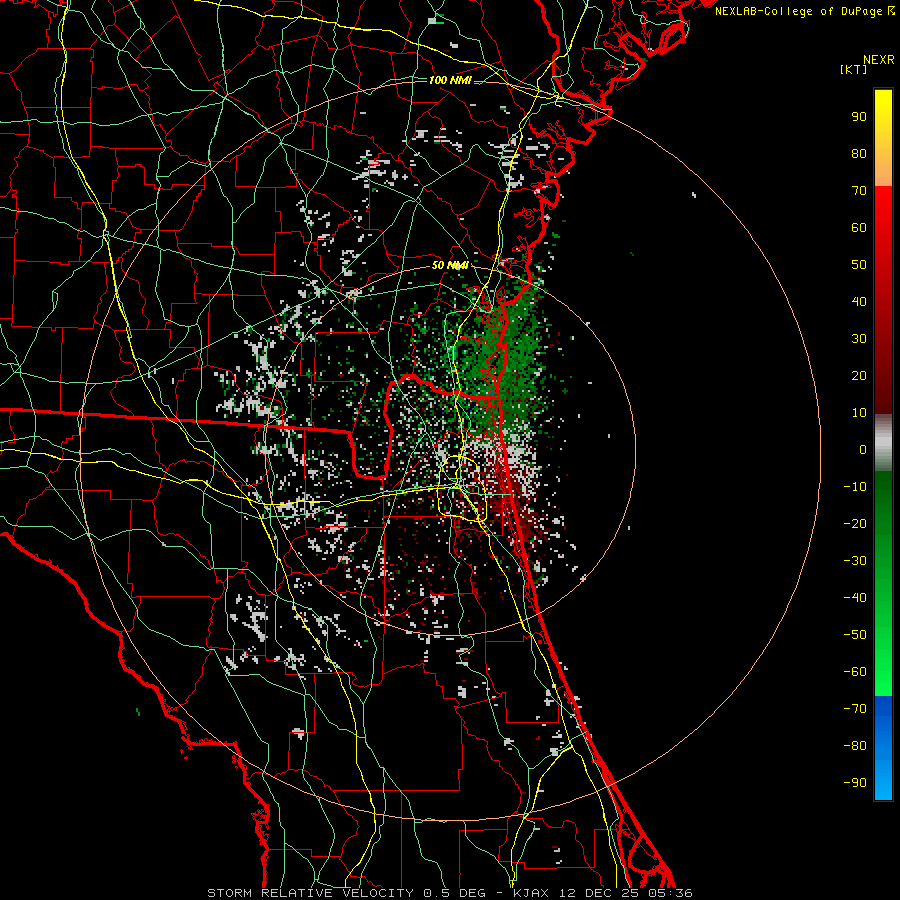The width and height of the screenshot is (900, 900).
Task: Click the KT units label above color scale
Action: pos(854,69)
